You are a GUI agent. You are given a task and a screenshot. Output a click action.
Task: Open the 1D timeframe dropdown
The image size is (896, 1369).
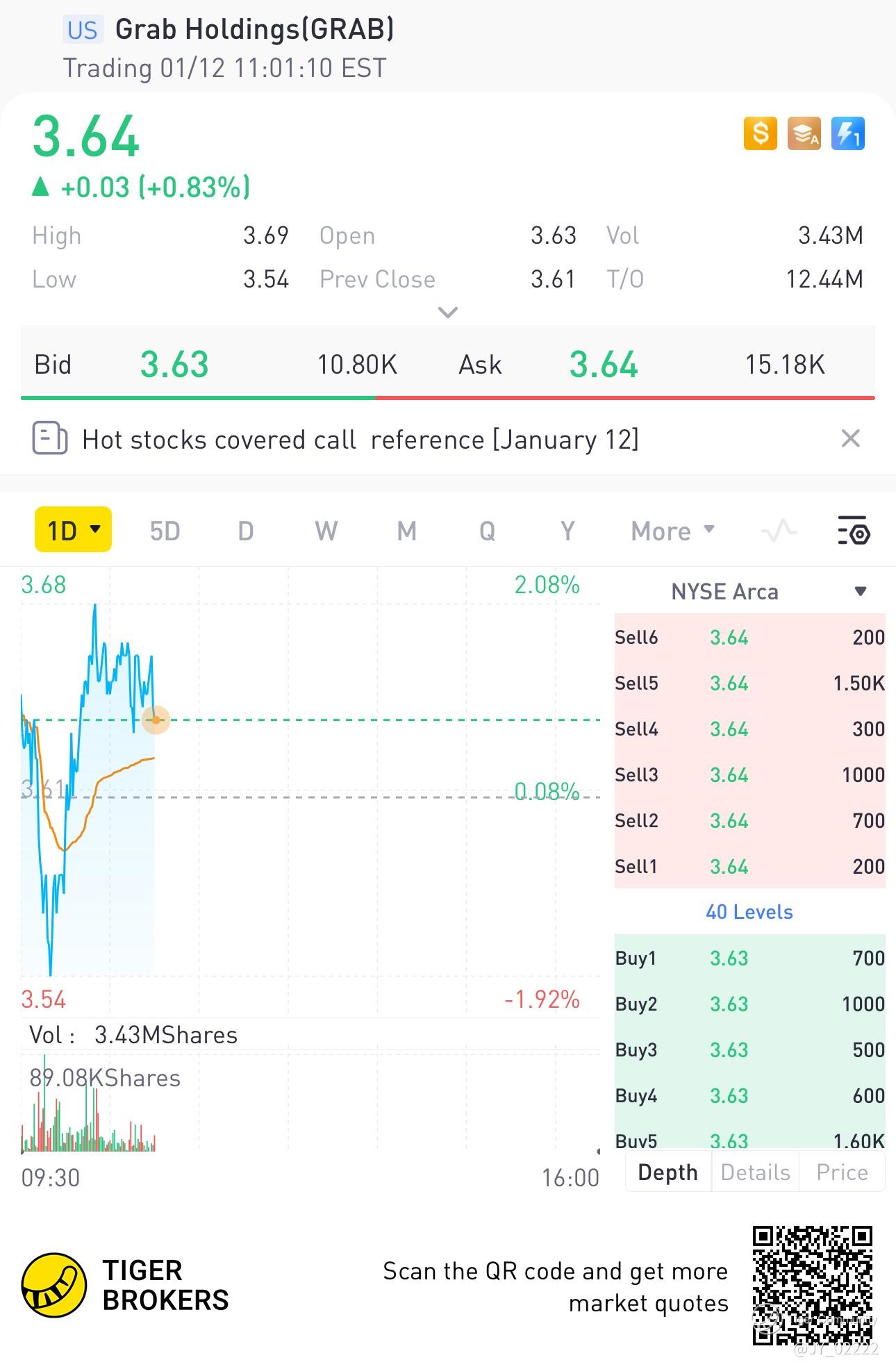tap(74, 530)
